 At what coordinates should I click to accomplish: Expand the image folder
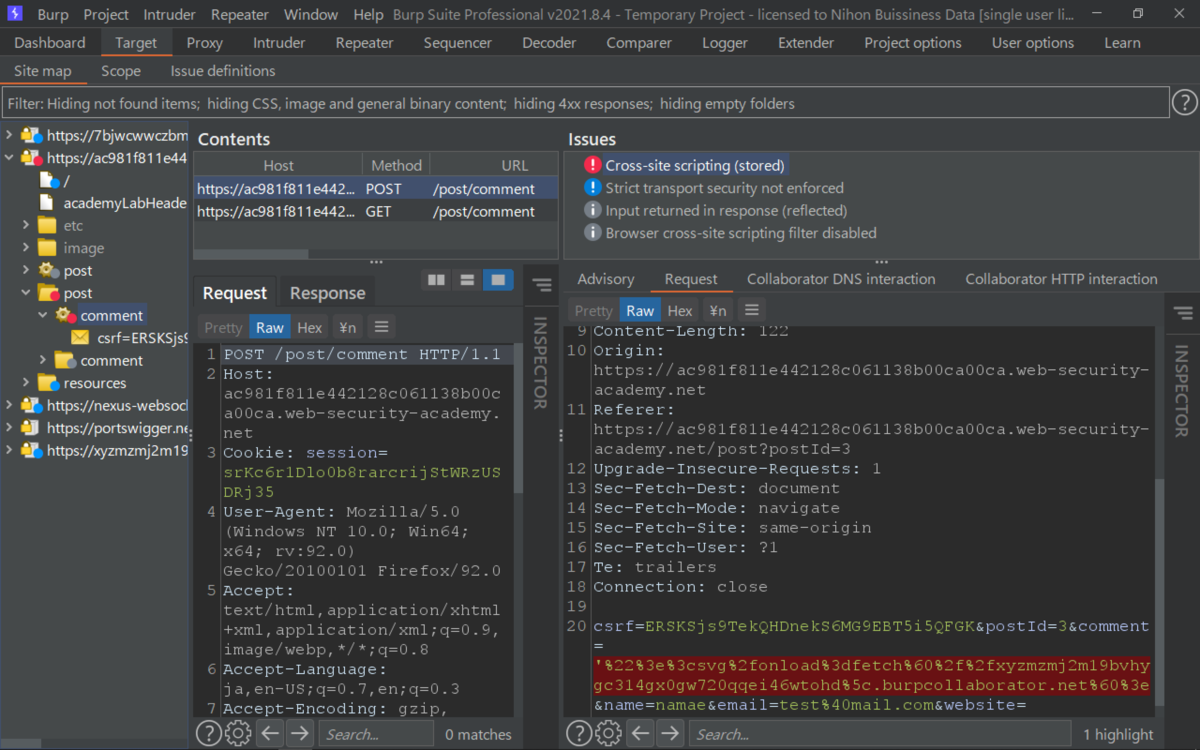click(27, 248)
